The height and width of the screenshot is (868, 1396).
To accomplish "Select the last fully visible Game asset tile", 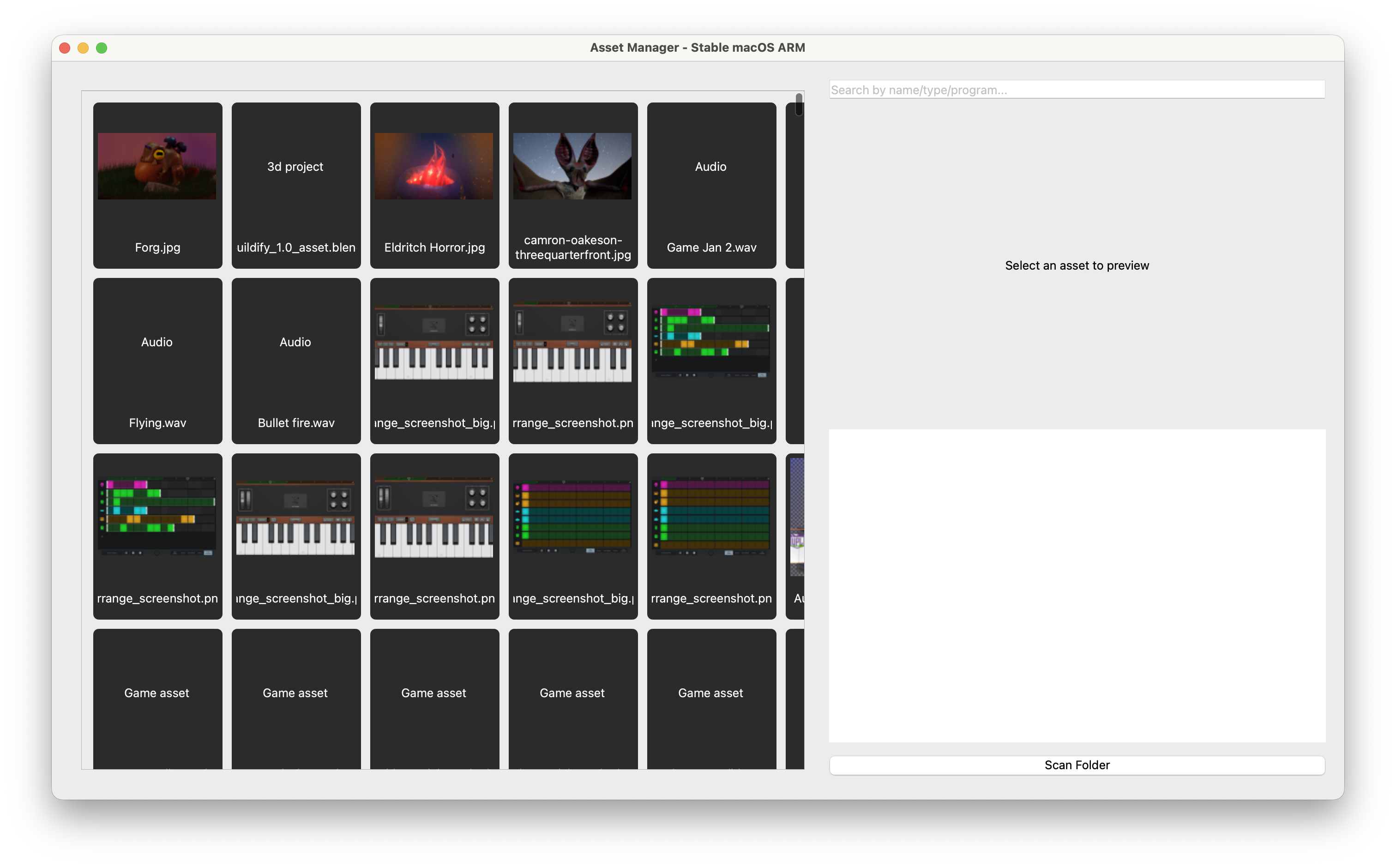I will pyautogui.click(x=710, y=698).
